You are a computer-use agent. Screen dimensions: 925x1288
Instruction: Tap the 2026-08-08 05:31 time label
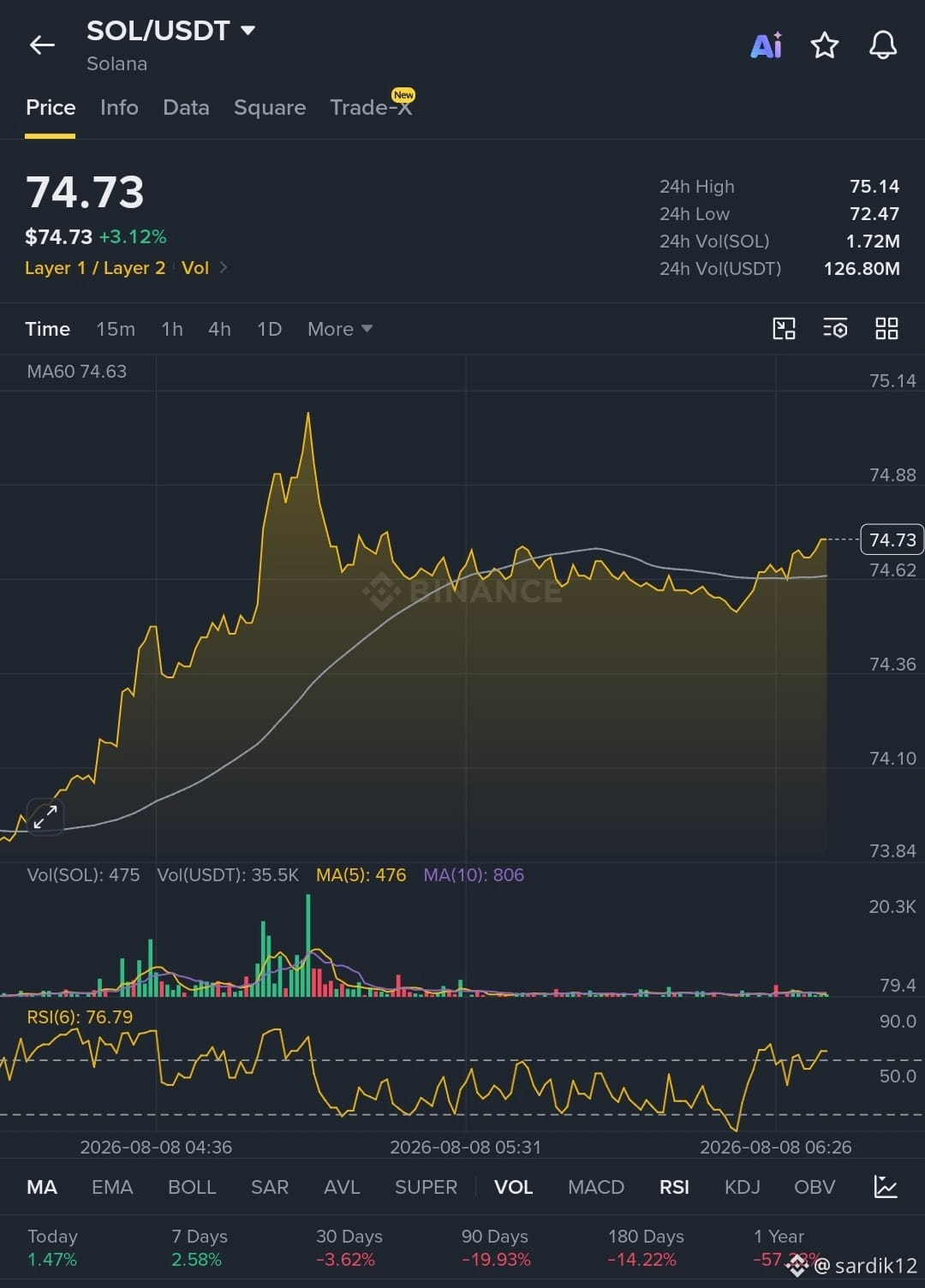coord(465,1148)
